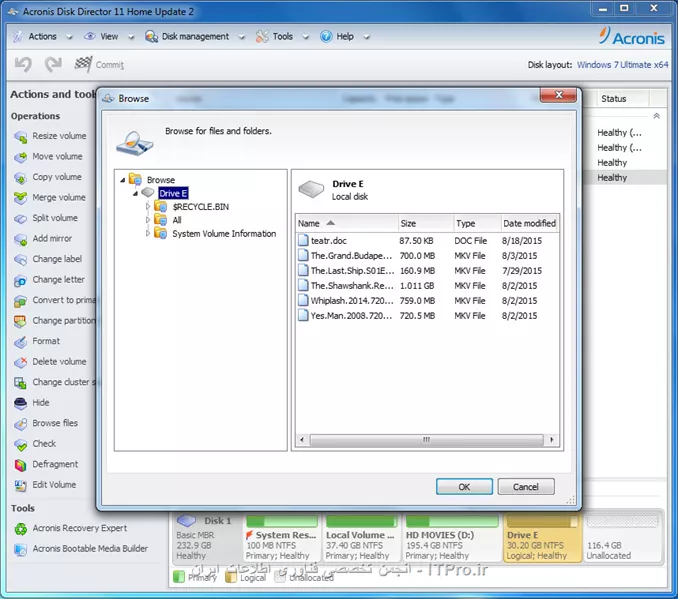Collapse the root Browse tree node
The height and width of the screenshot is (599, 678).
tap(123, 180)
